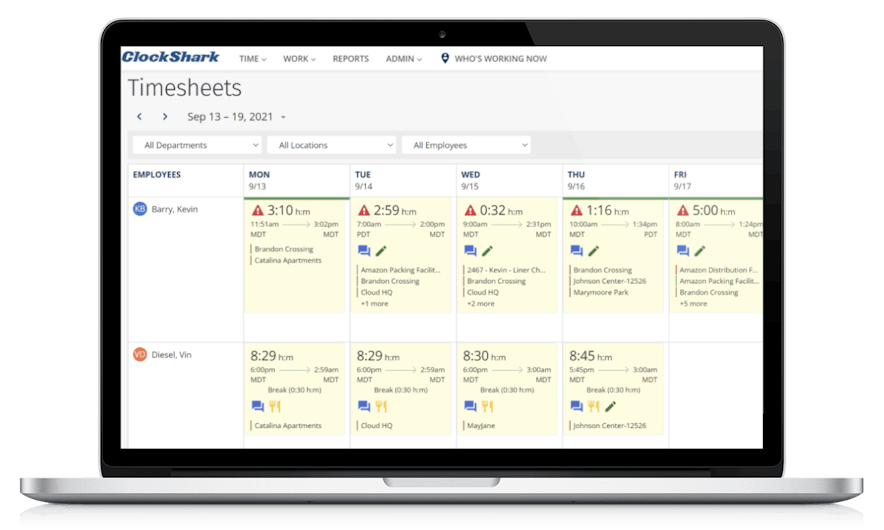
Task: Open the ADMIN menu
Action: coord(404,59)
